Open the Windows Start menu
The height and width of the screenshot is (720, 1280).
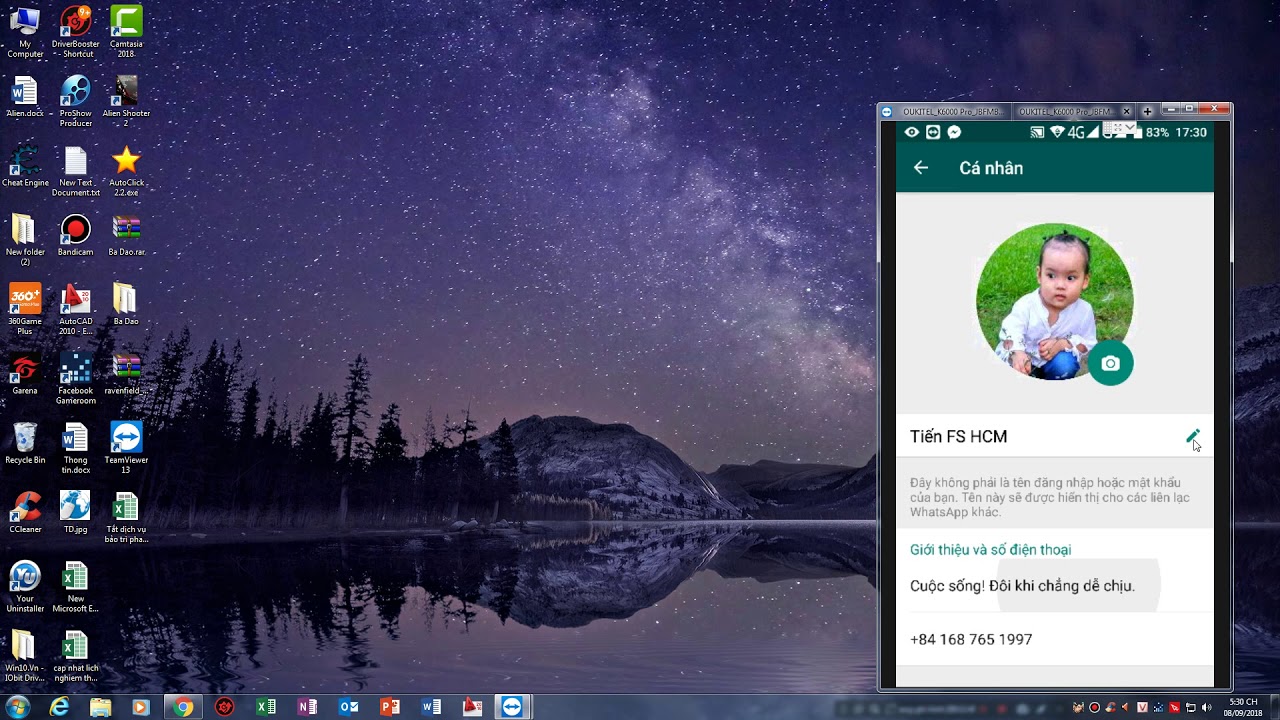pos(17,707)
